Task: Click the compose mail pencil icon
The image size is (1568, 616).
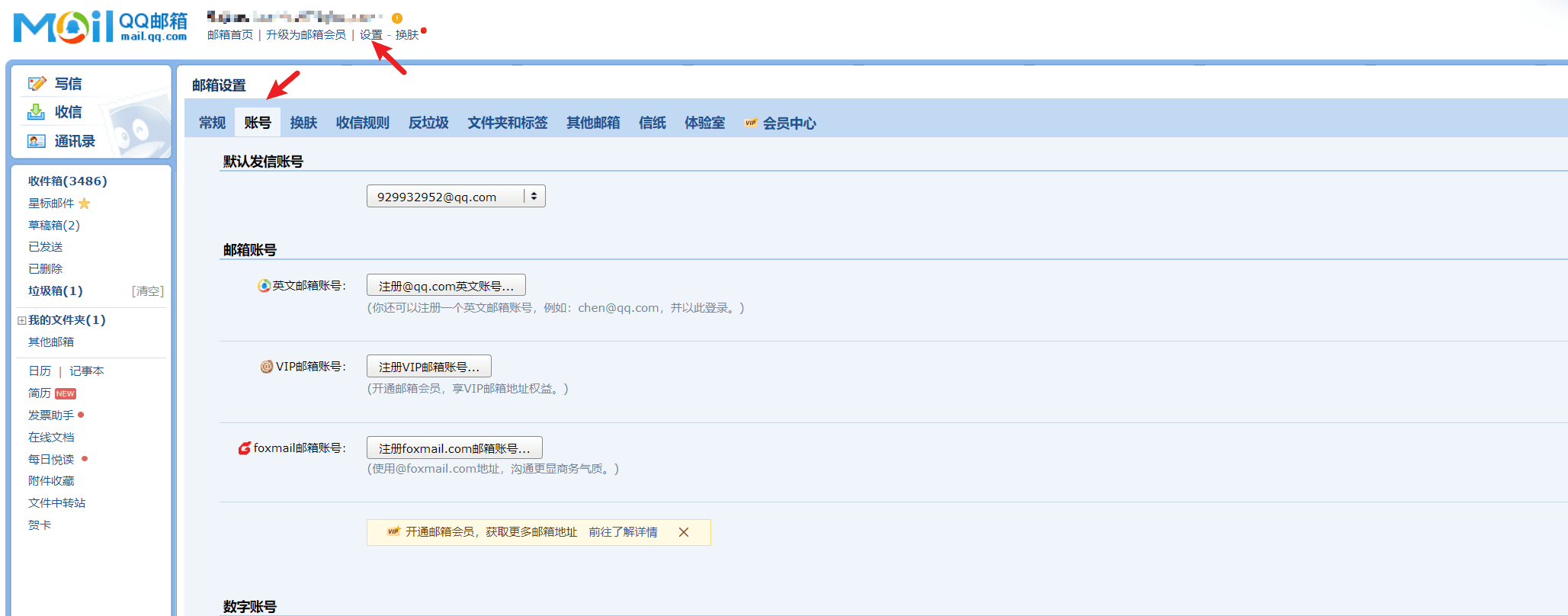Action: [x=37, y=84]
